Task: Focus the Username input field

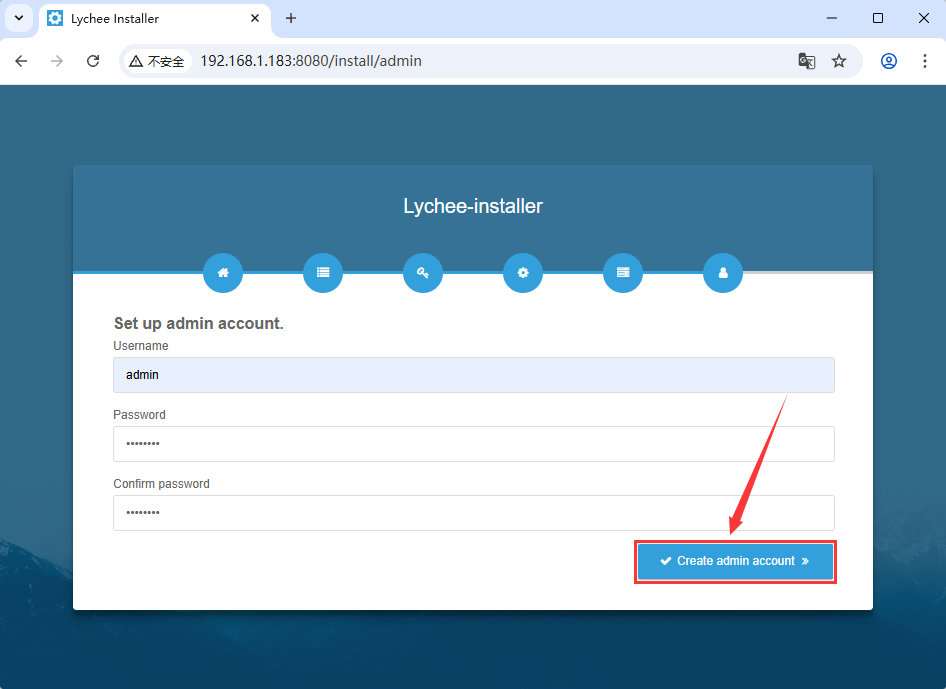Action: [x=474, y=375]
